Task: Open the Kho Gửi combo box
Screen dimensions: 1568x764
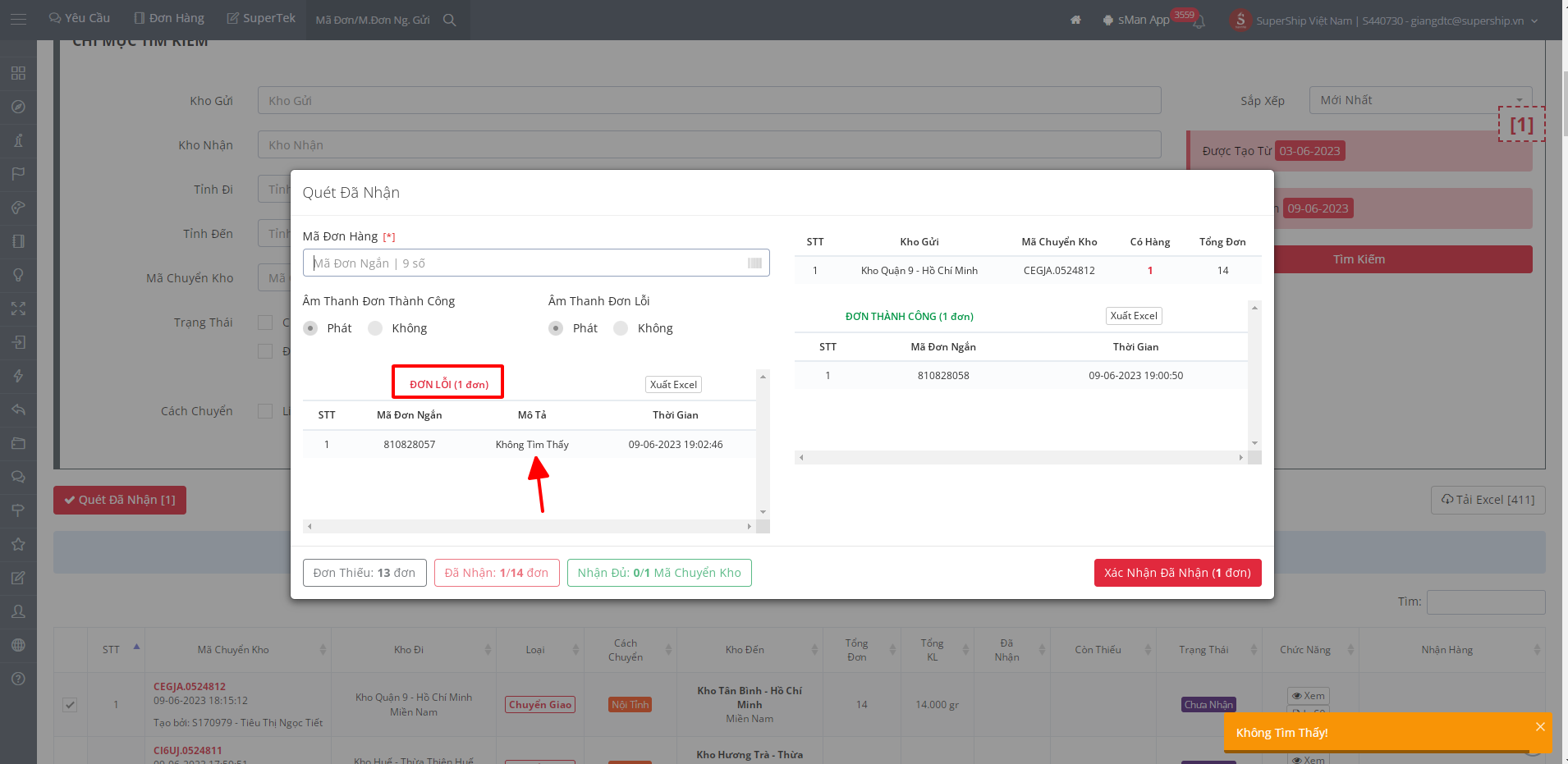Action: coord(709,100)
